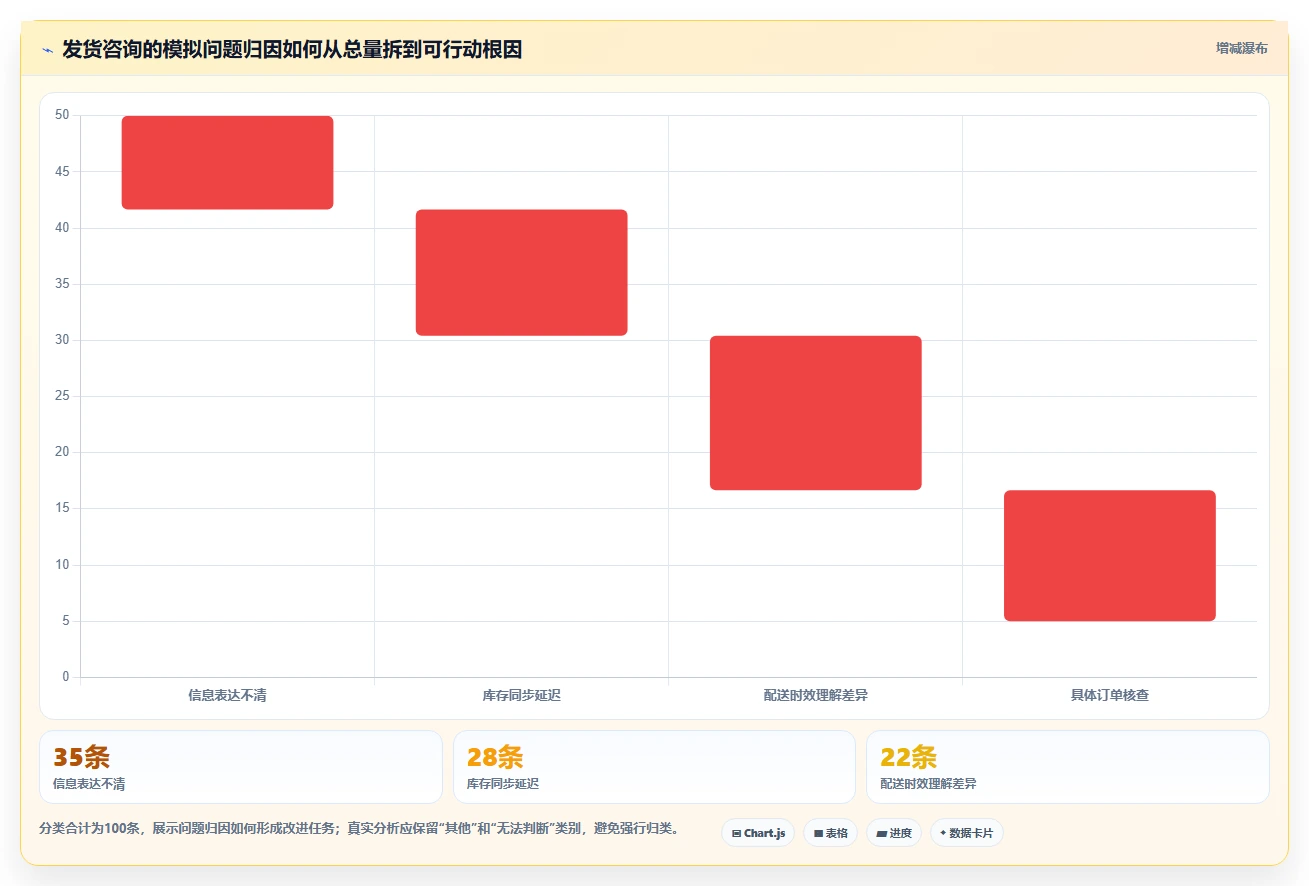Click the footnote starting 分类合计为100条
This screenshot has height=886, width=1309.
coord(359,829)
